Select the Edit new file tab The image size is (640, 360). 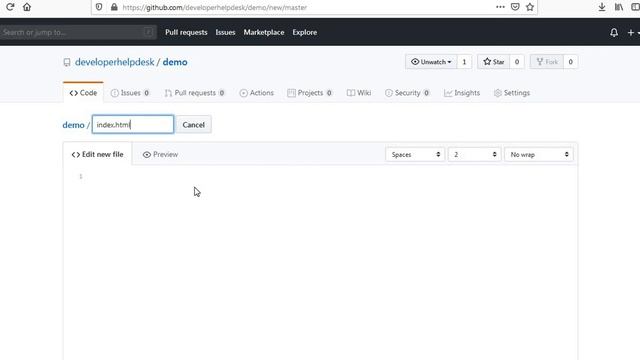point(98,154)
